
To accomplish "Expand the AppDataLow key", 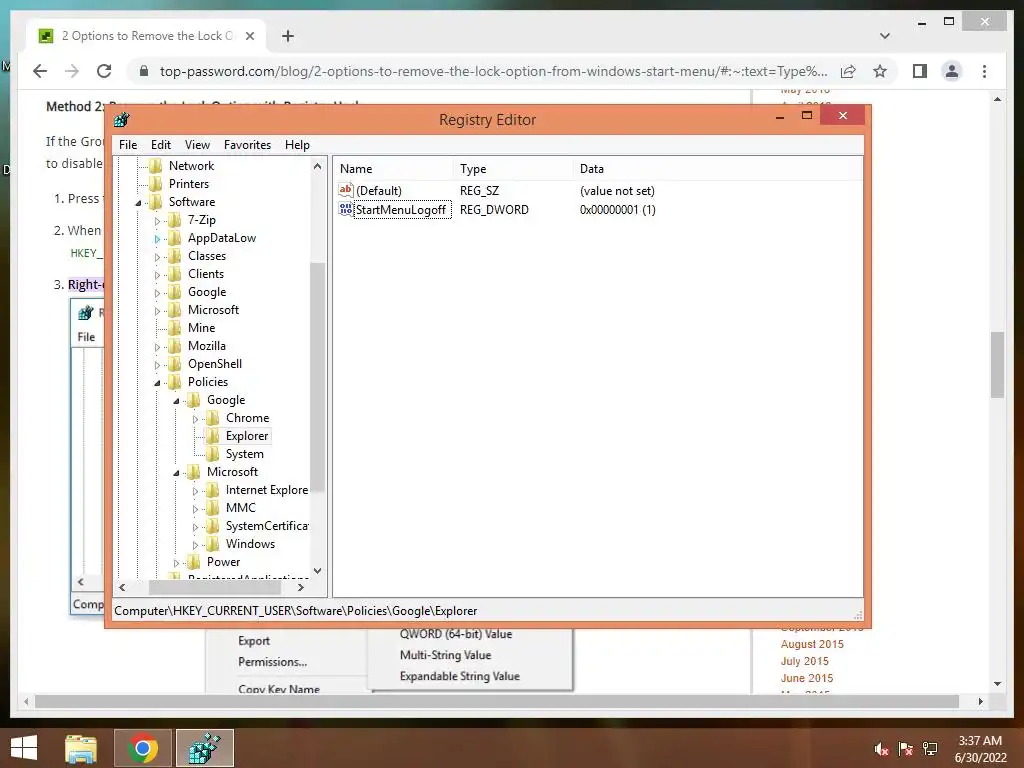I will (x=157, y=239).
